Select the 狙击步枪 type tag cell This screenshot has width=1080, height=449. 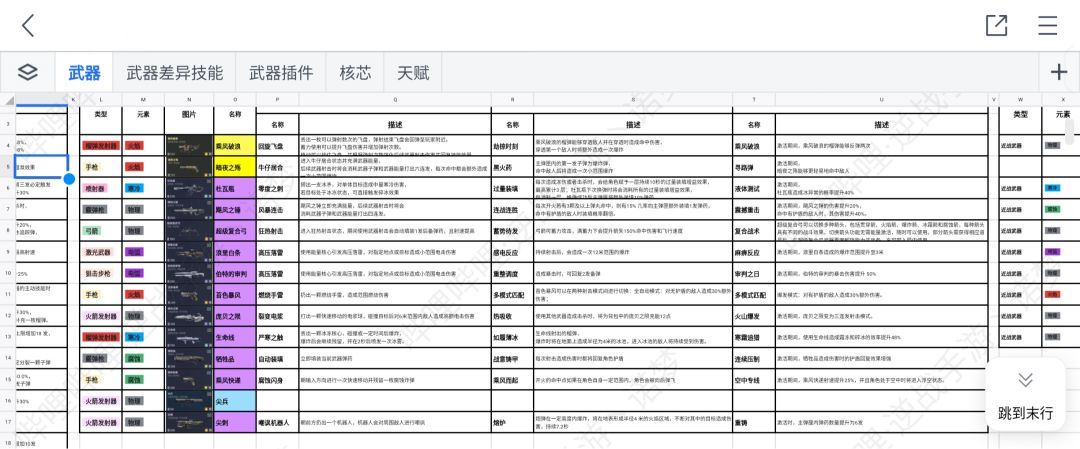[101, 273]
